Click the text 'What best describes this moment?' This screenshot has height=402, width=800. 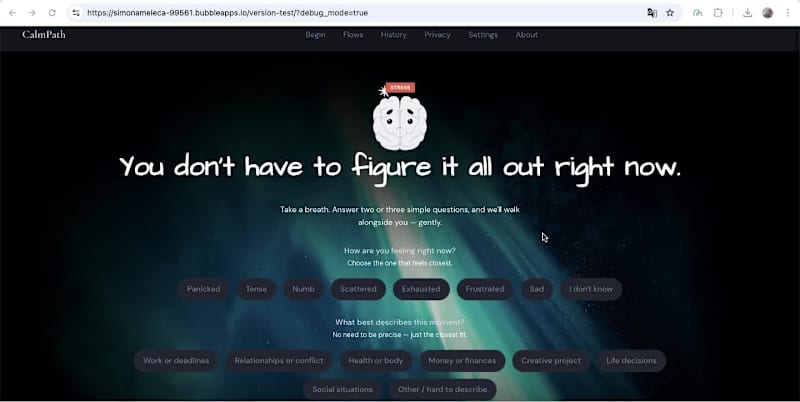(x=400, y=322)
